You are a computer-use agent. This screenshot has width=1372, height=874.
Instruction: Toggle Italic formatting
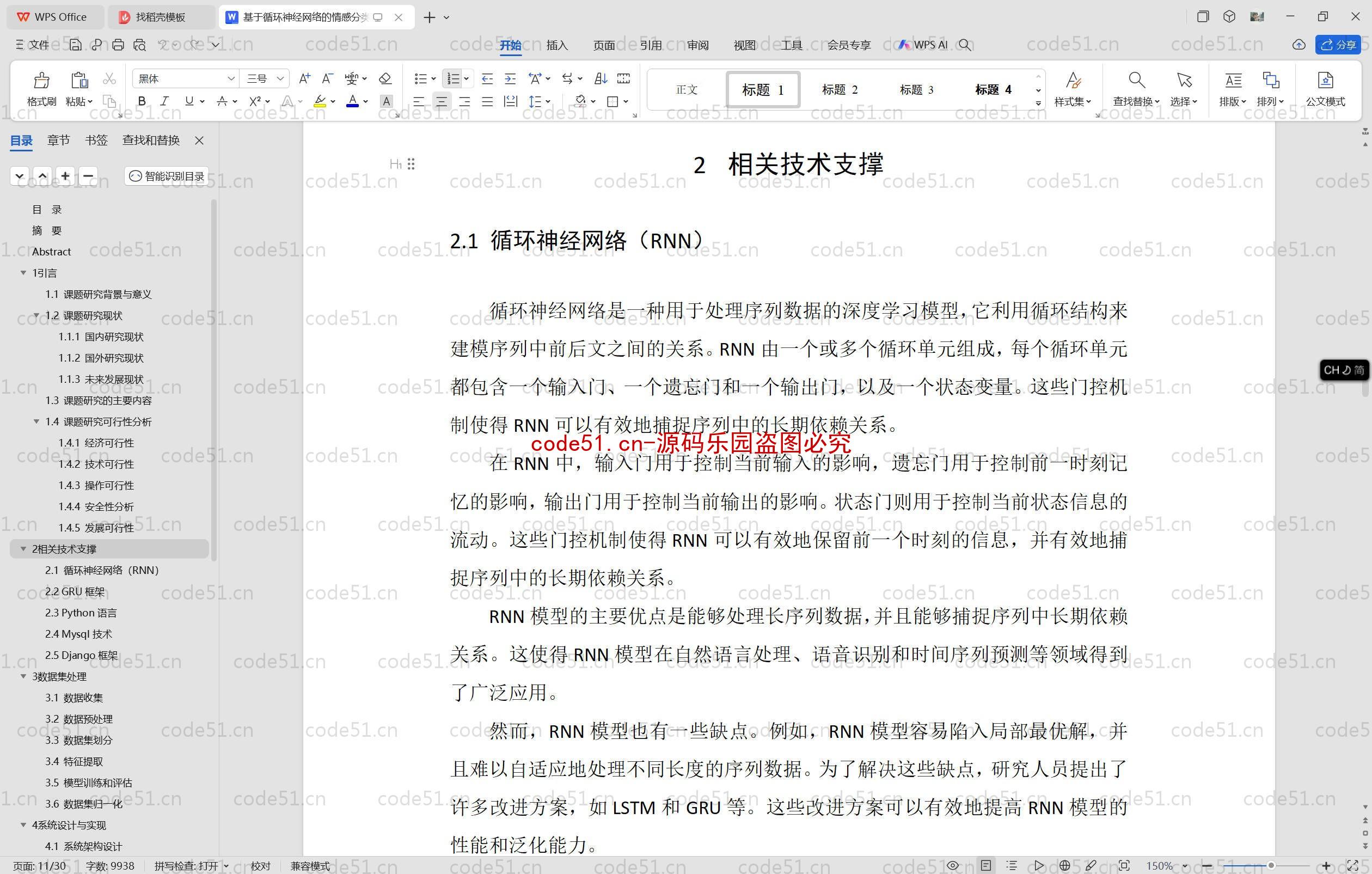point(164,101)
